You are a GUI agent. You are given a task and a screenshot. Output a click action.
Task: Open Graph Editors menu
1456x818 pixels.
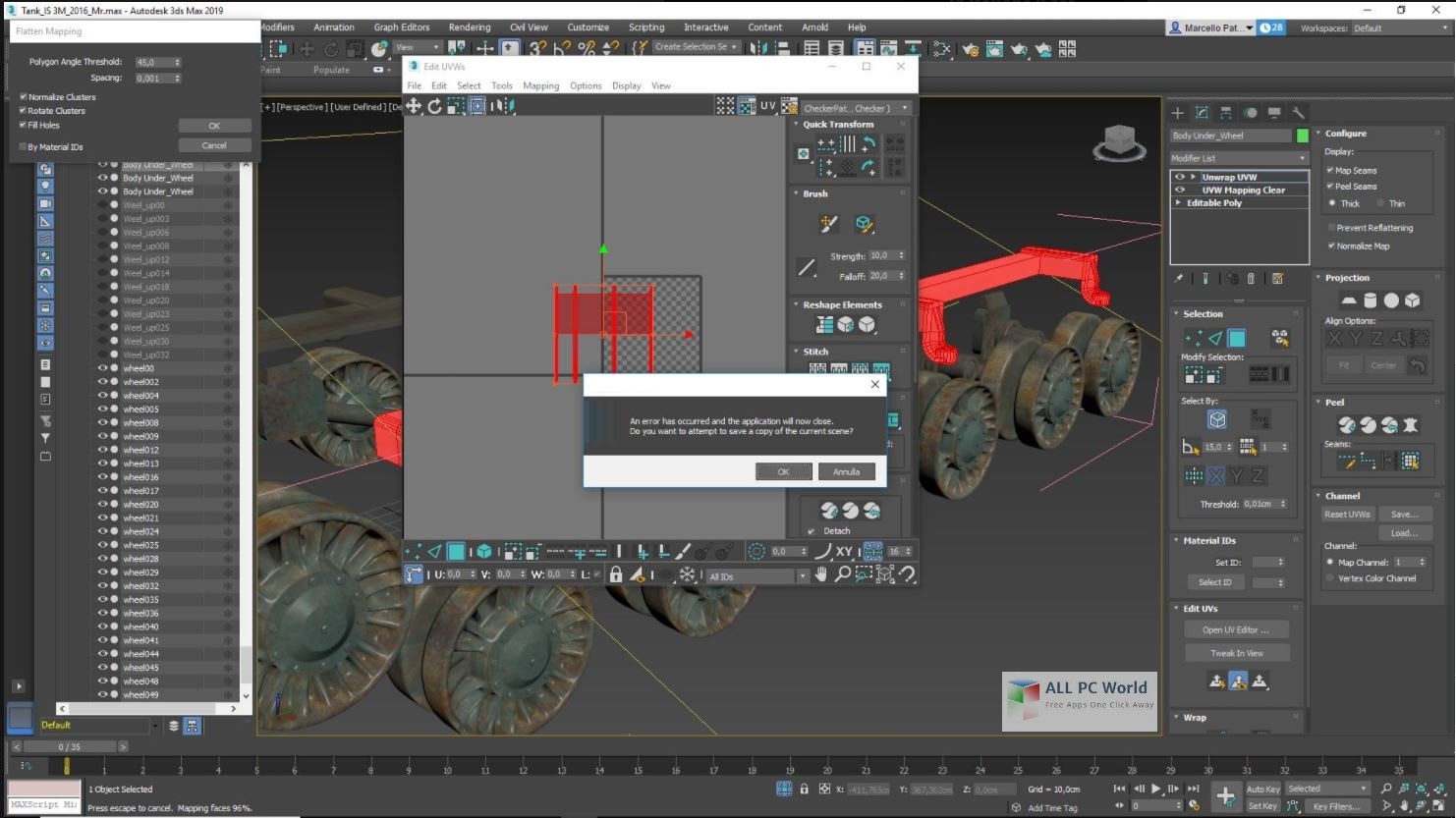coord(402,27)
